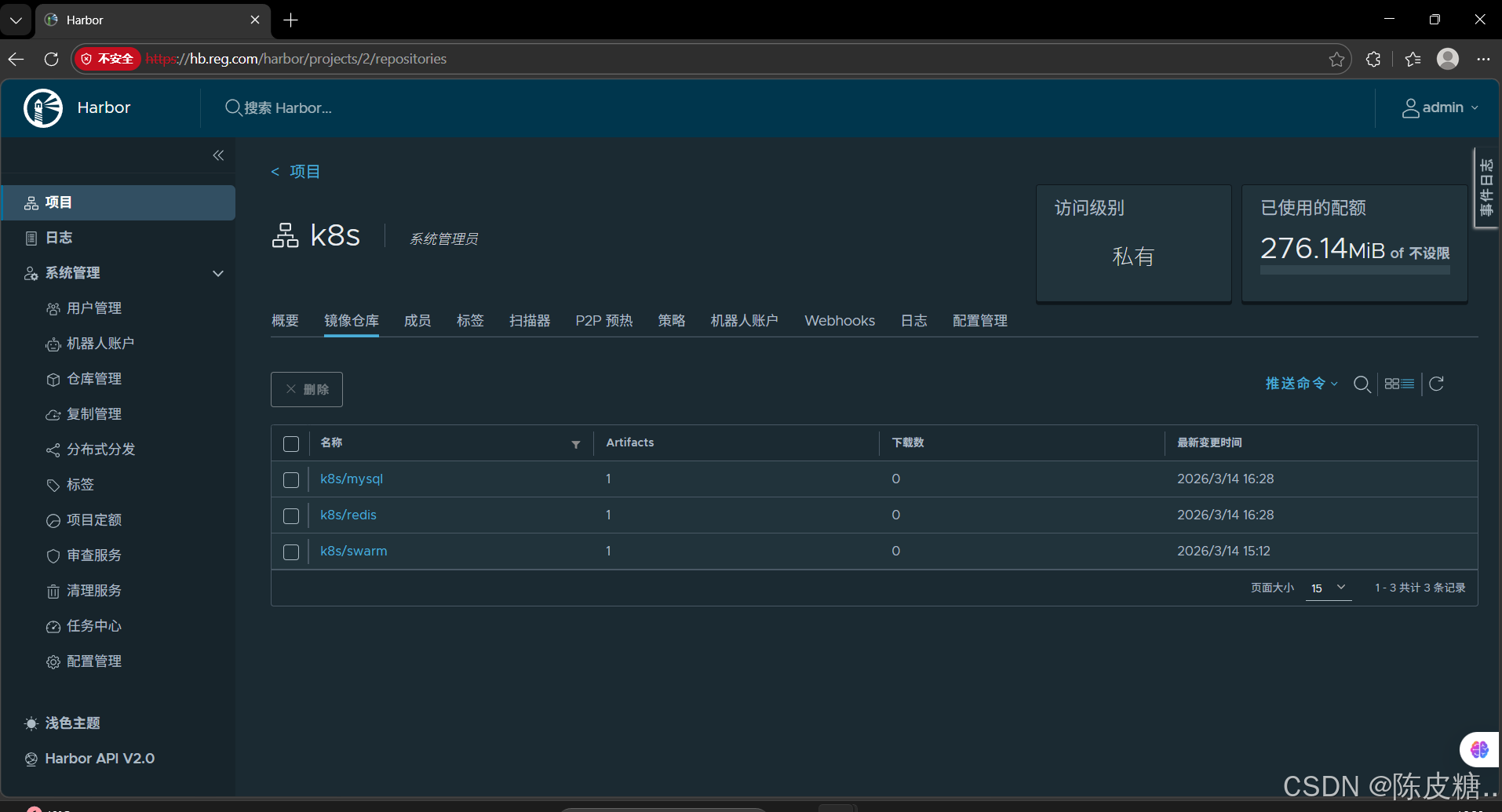The width and height of the screenshot is (1502, 812).
Task: Click the 不安全 security warning badge
Action: [x=108, y=59]
